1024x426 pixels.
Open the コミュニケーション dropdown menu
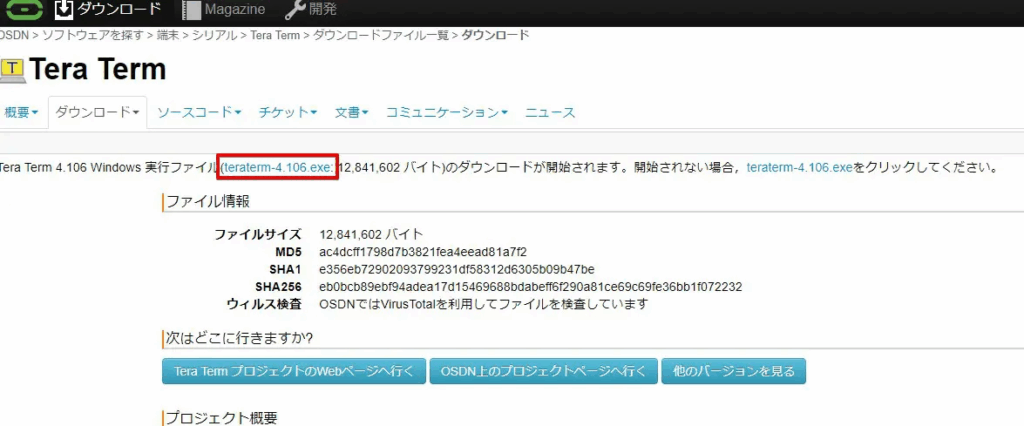click(x=447, y=113)
